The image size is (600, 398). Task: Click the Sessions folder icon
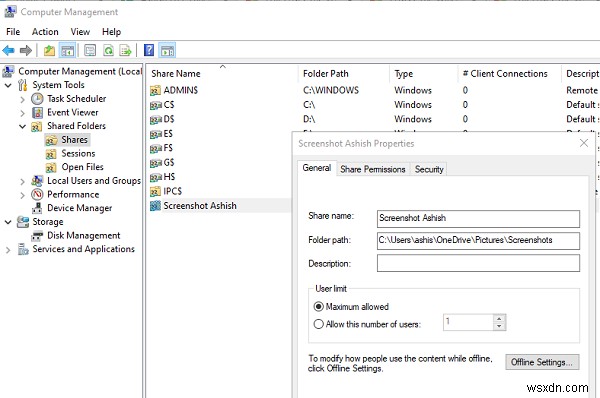tap(51, 154)
